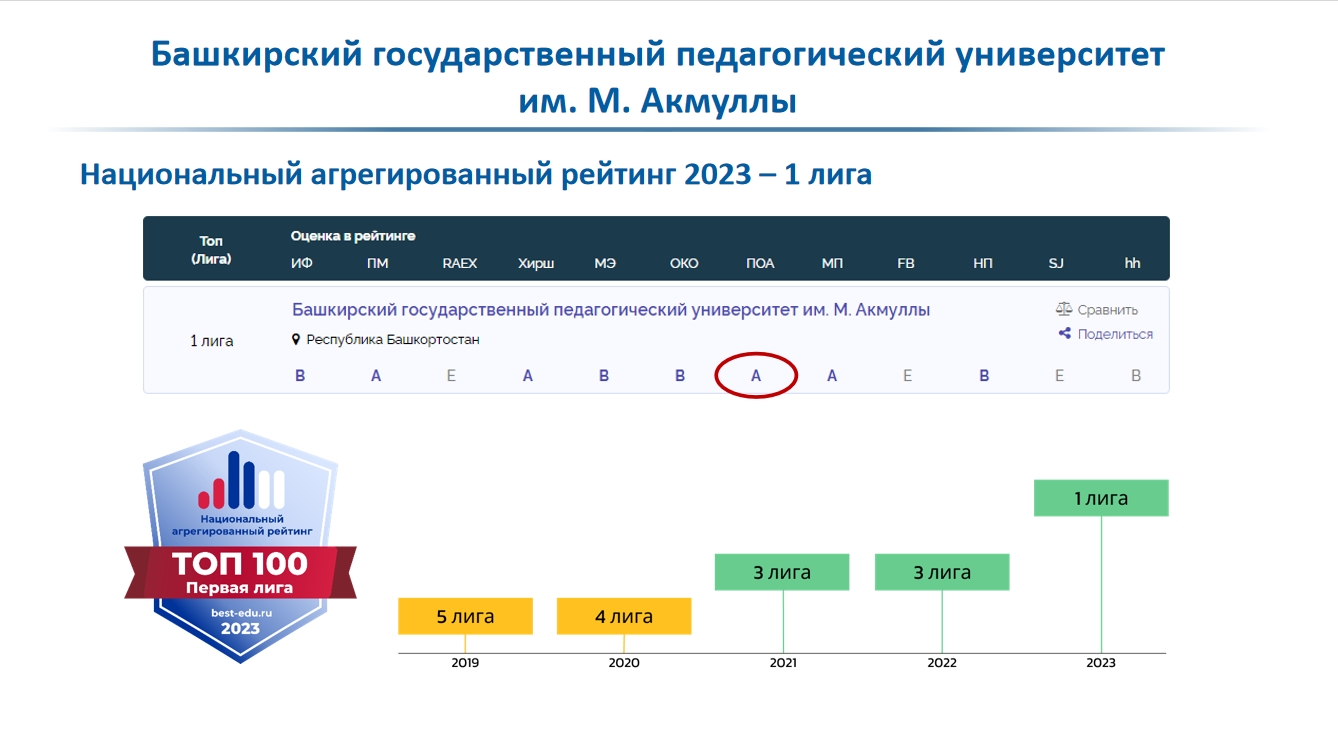Open the university name link
Image resolution: width=1338 pixels, height=752 pixels.
(611, 310)
